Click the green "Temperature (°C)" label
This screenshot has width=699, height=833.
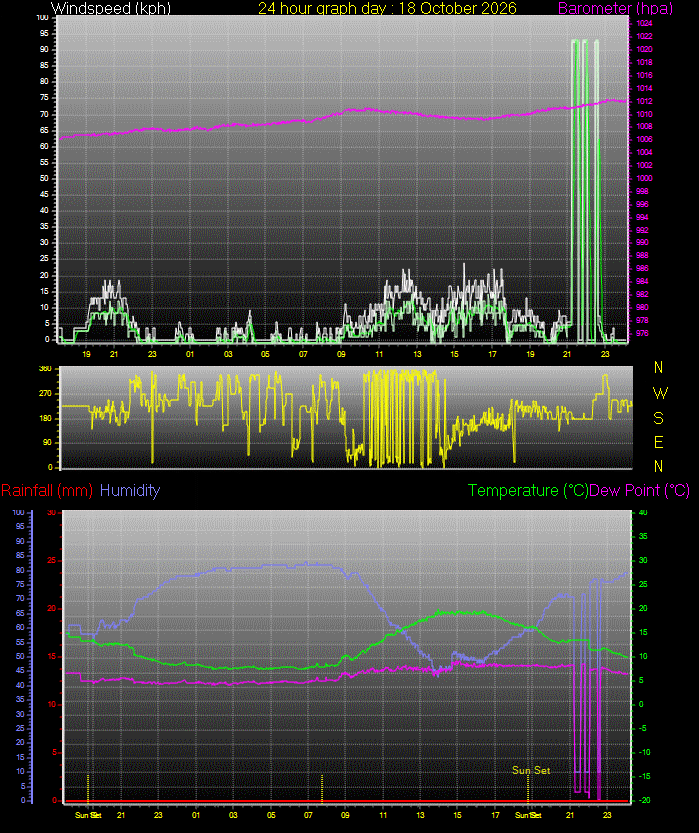click(528, 490)
